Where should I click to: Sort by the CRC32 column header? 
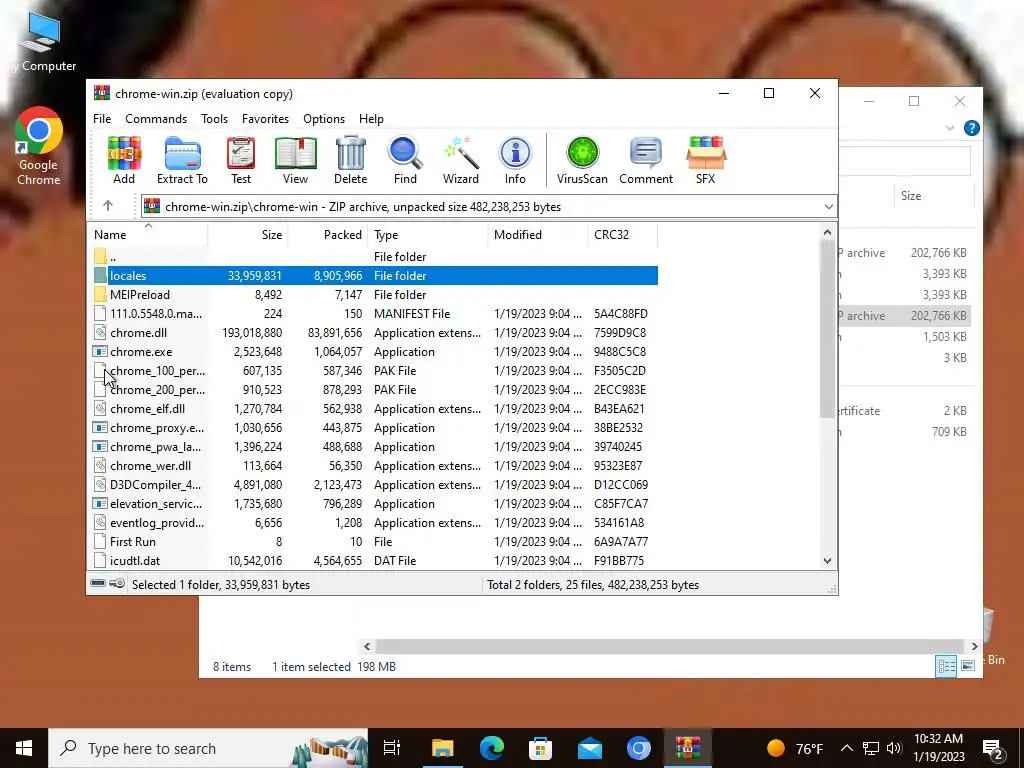pos(622,234)
